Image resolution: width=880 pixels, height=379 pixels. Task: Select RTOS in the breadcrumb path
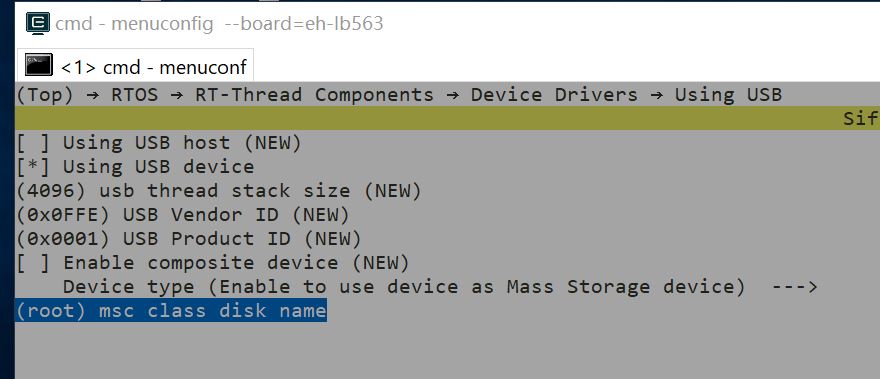(x=135, y=94)
